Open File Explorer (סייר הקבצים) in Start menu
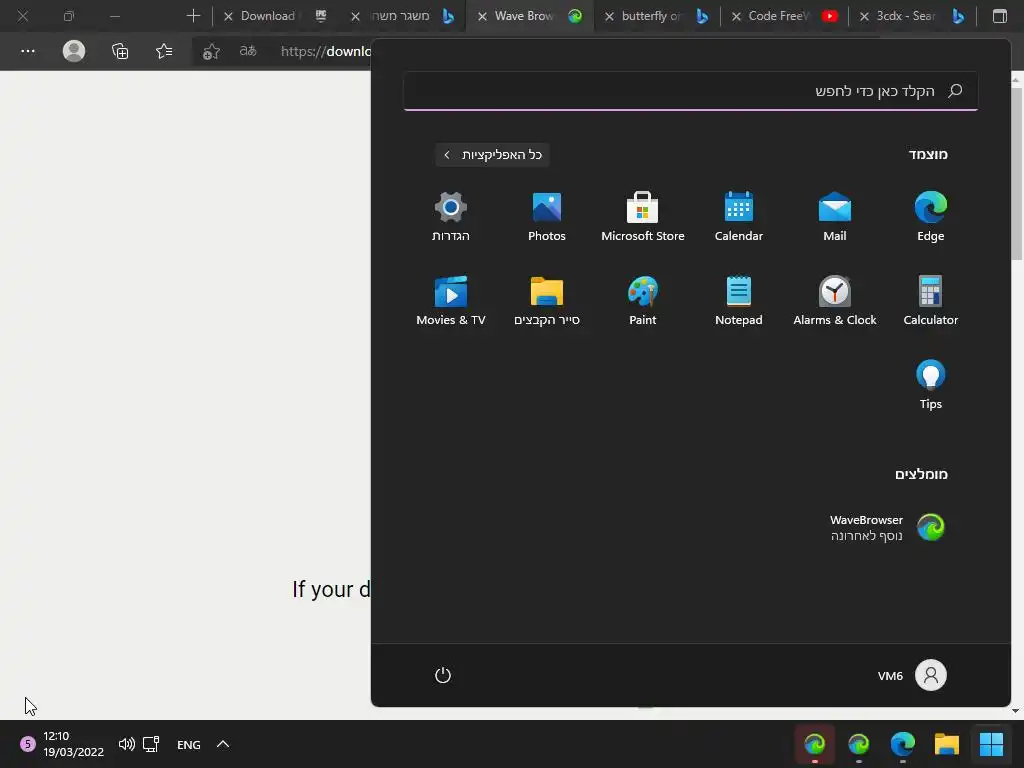Image resolution: width=1024 pixels, height=768 pixels. [547, 301]
